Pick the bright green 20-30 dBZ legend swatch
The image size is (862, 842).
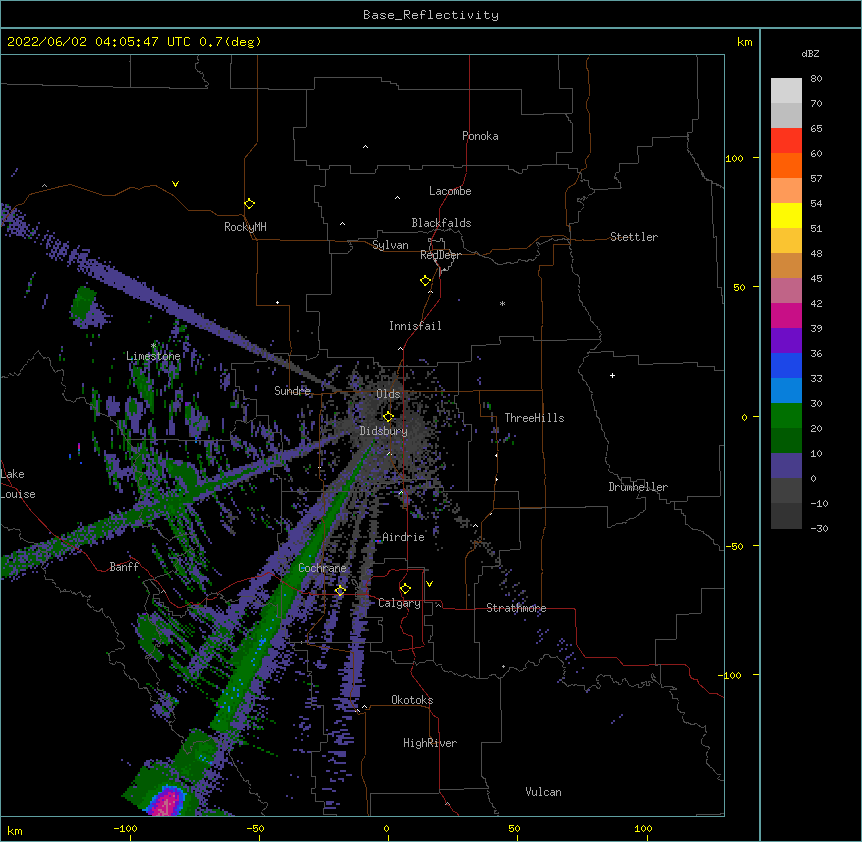[x=786, y=416]
